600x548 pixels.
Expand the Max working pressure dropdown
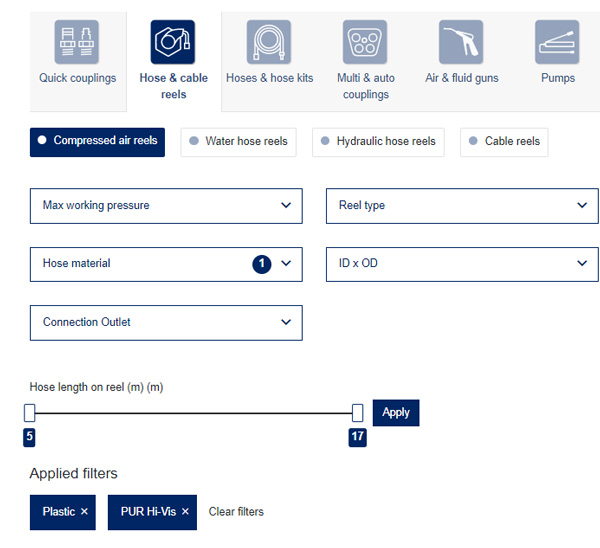tap(166, 206)
